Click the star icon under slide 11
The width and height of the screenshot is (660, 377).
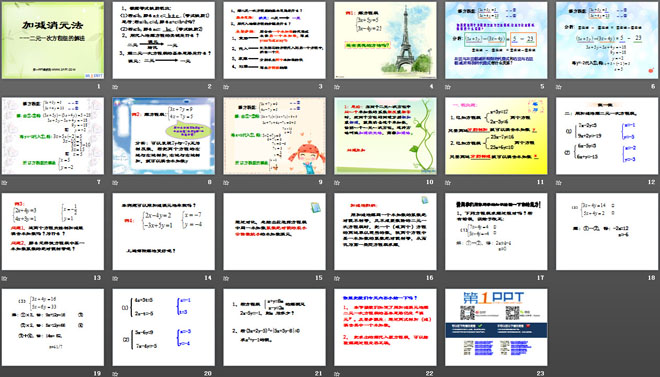coord(447,183)
